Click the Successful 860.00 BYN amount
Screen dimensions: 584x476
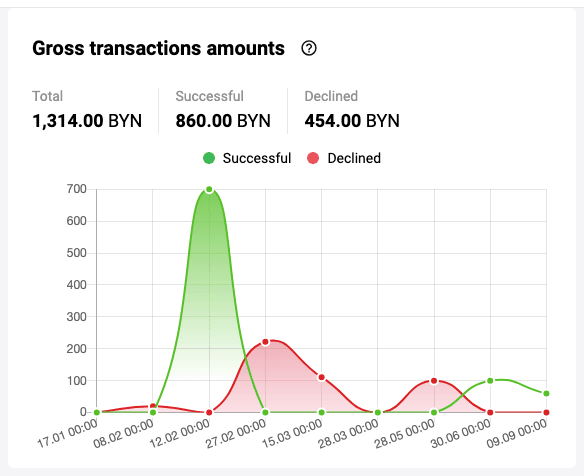coord(223,121)
